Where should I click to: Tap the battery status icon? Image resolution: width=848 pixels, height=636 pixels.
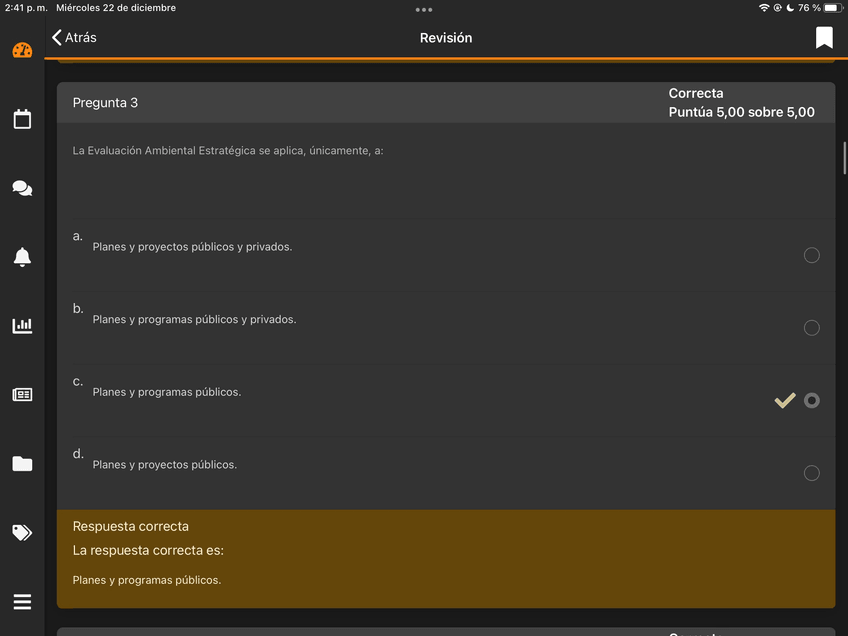pyautogui.click(x=833, y=8)
